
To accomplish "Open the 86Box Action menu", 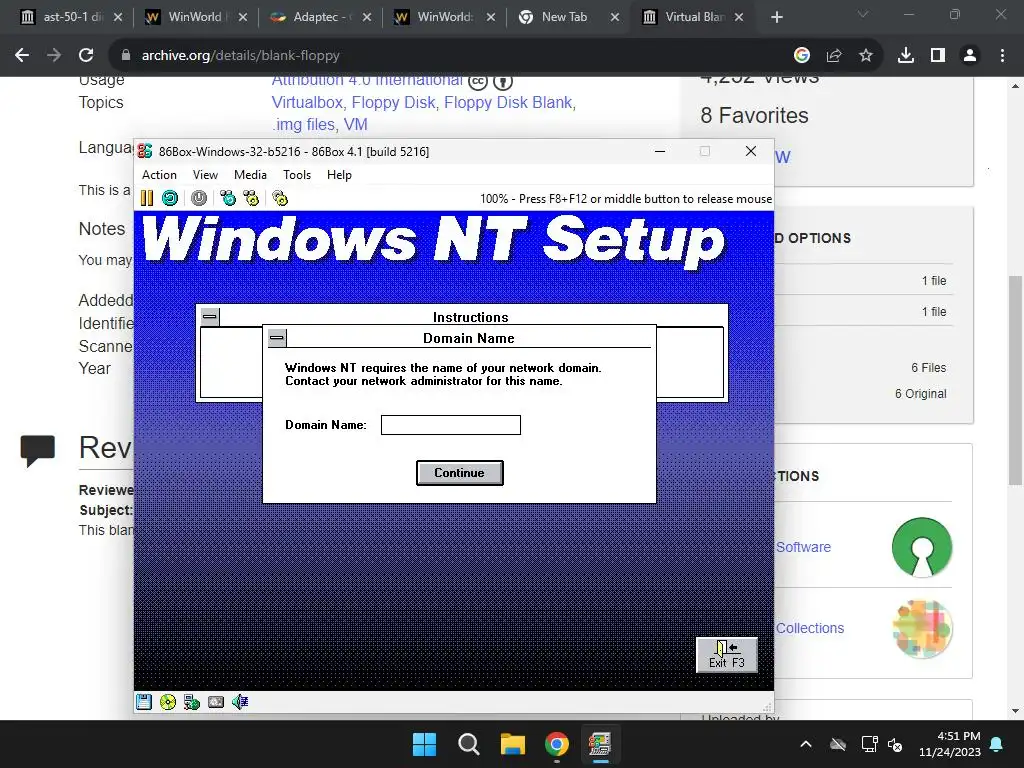I will 159,174.
